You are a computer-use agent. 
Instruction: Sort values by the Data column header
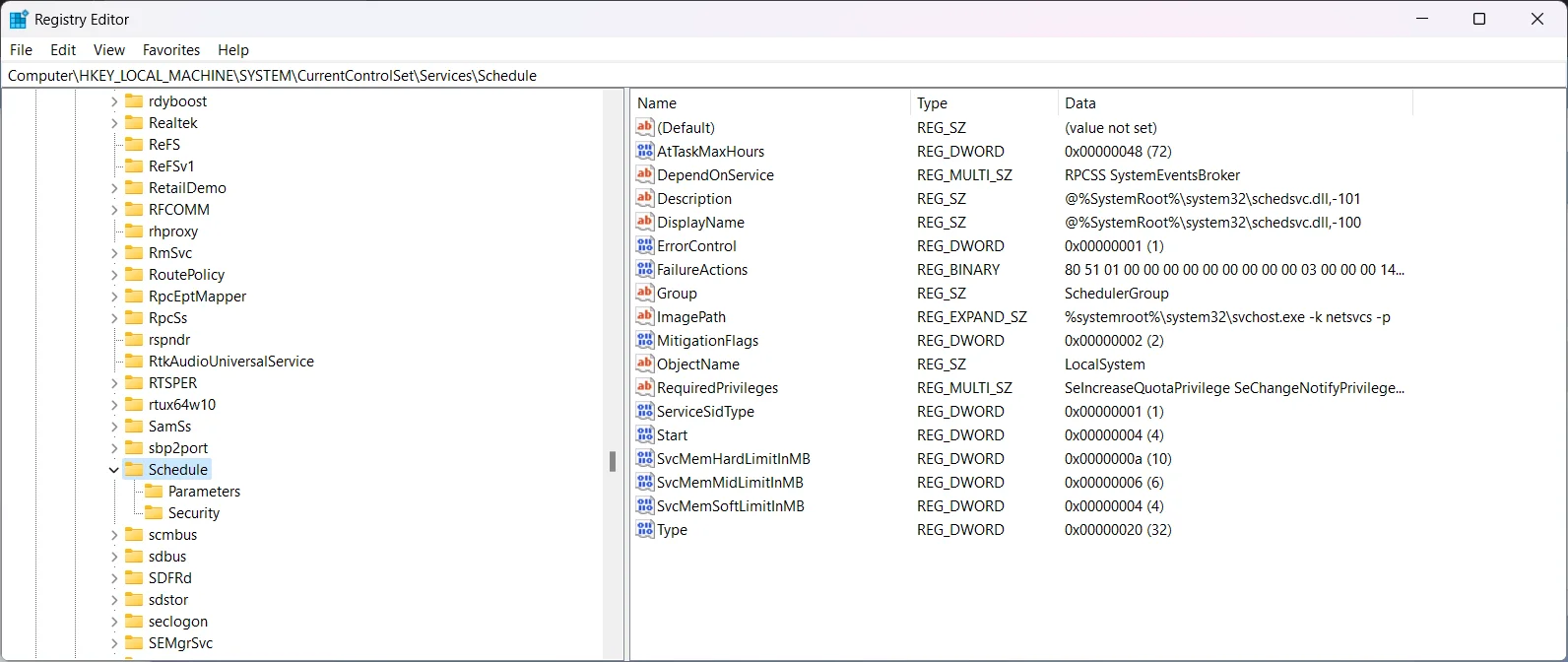[x=1235, y=102]
